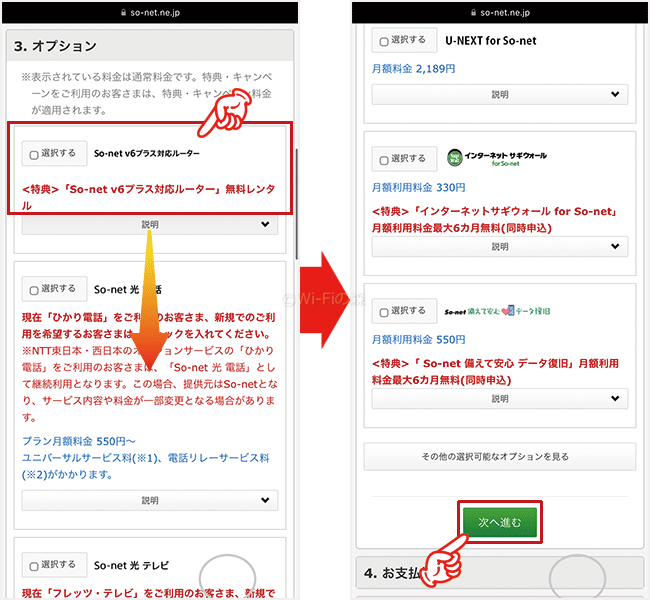Screen dimensions: 650x600
Task: Check the U-NEXT for So-net option
Action: 384,42
